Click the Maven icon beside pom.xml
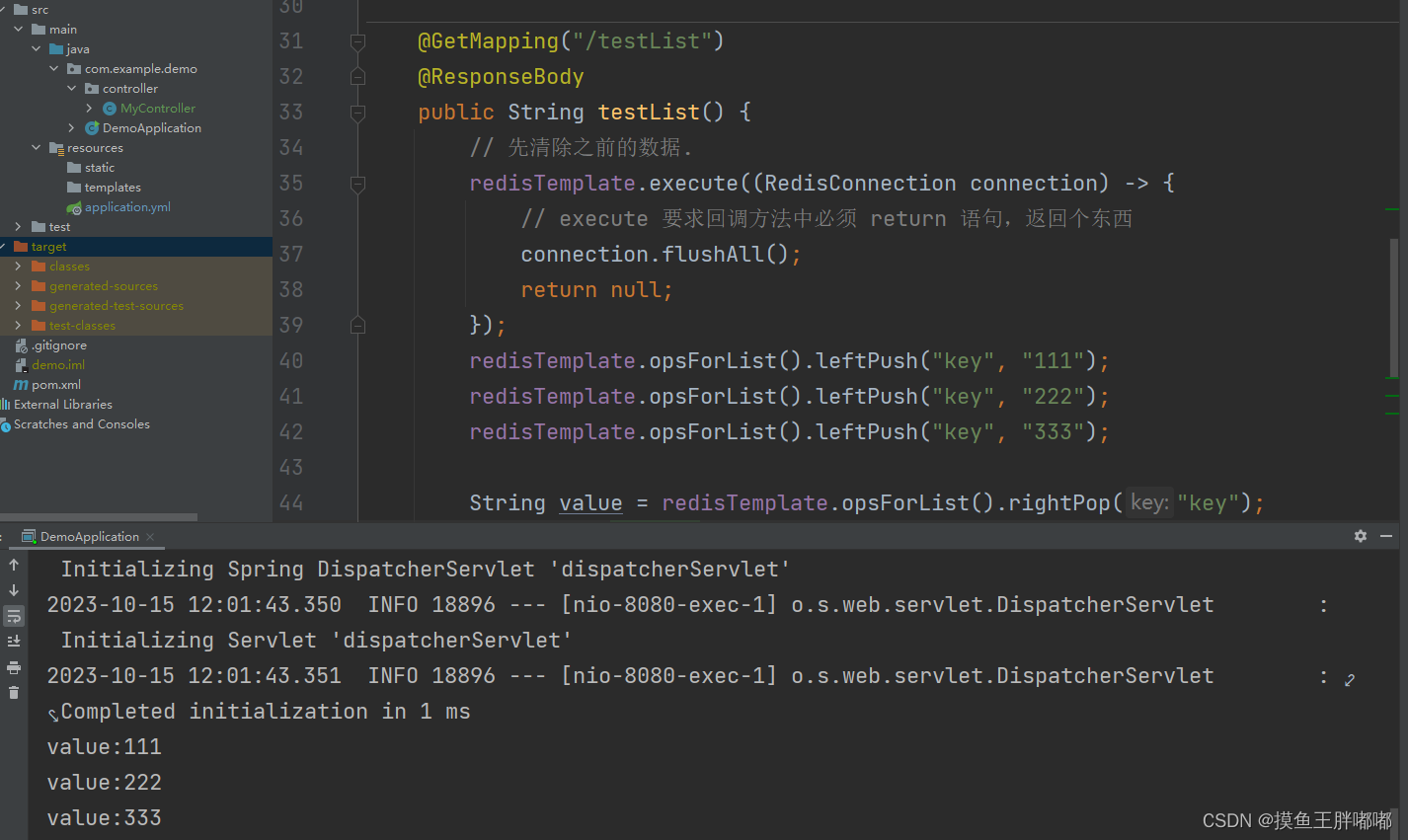This screenshot has height=840, width=1408. [21, 385]
